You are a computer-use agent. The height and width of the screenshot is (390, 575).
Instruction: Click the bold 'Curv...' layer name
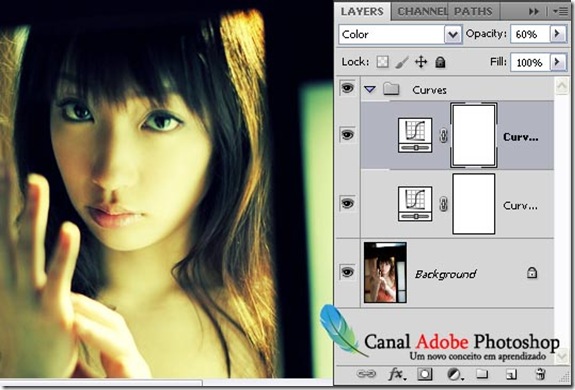(521, 137)
